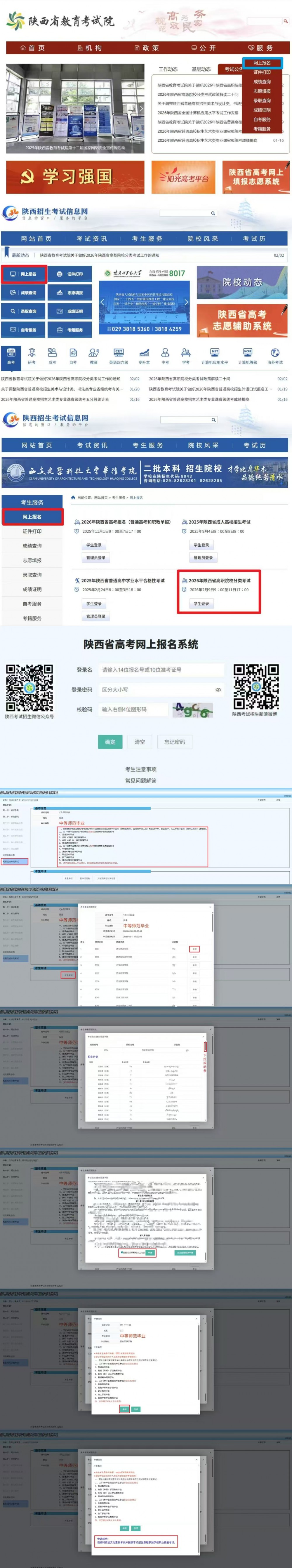Go to next slide on 西安思源学院 carousel
292x1568 pixels.
[x=186, y=302]
